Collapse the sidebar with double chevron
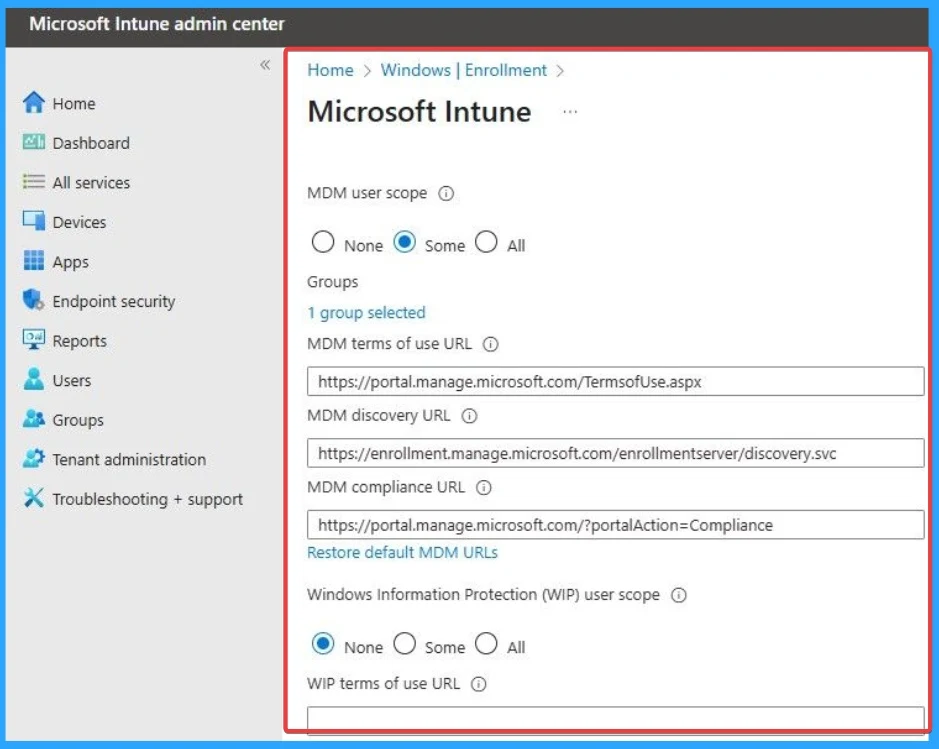Screen dimensions: 939x749 265,65
